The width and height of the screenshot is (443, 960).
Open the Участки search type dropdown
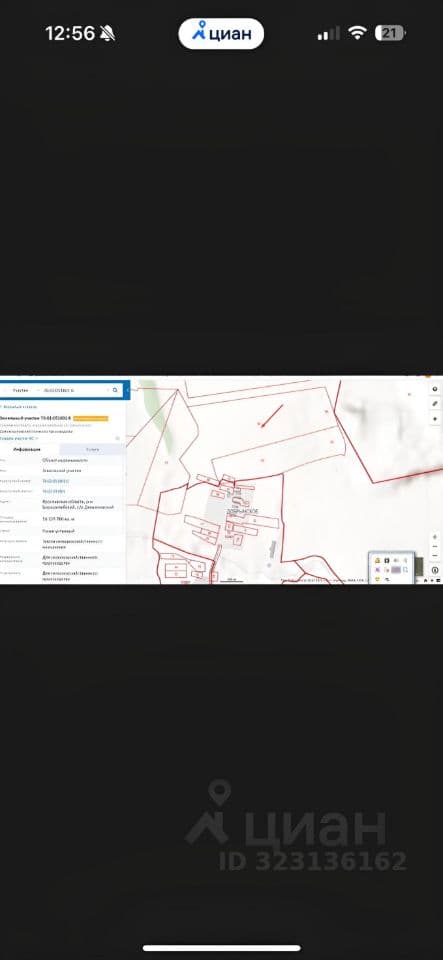point(21,390)
